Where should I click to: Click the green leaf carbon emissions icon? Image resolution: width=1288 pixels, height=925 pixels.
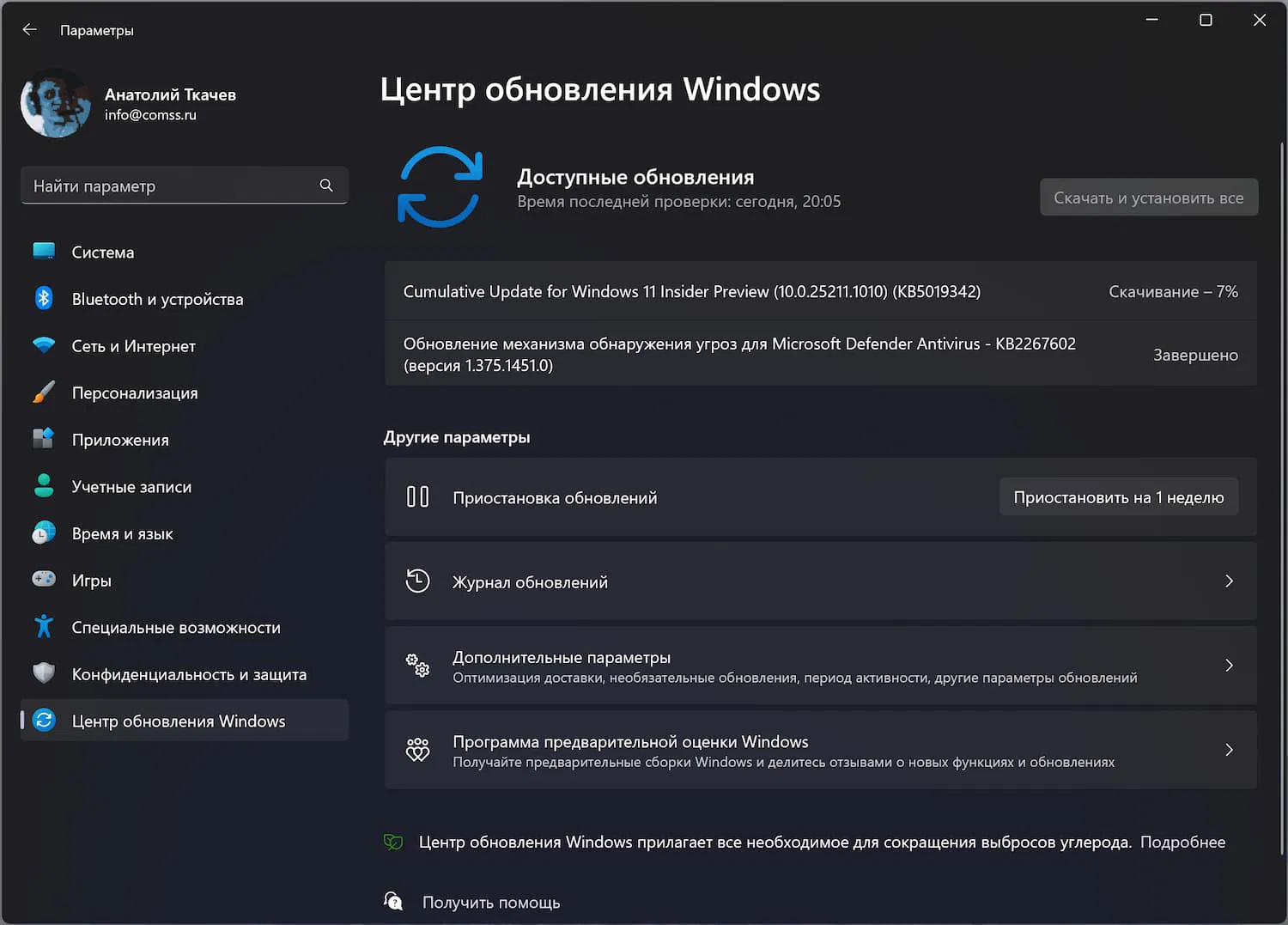[x=393, y=843]
